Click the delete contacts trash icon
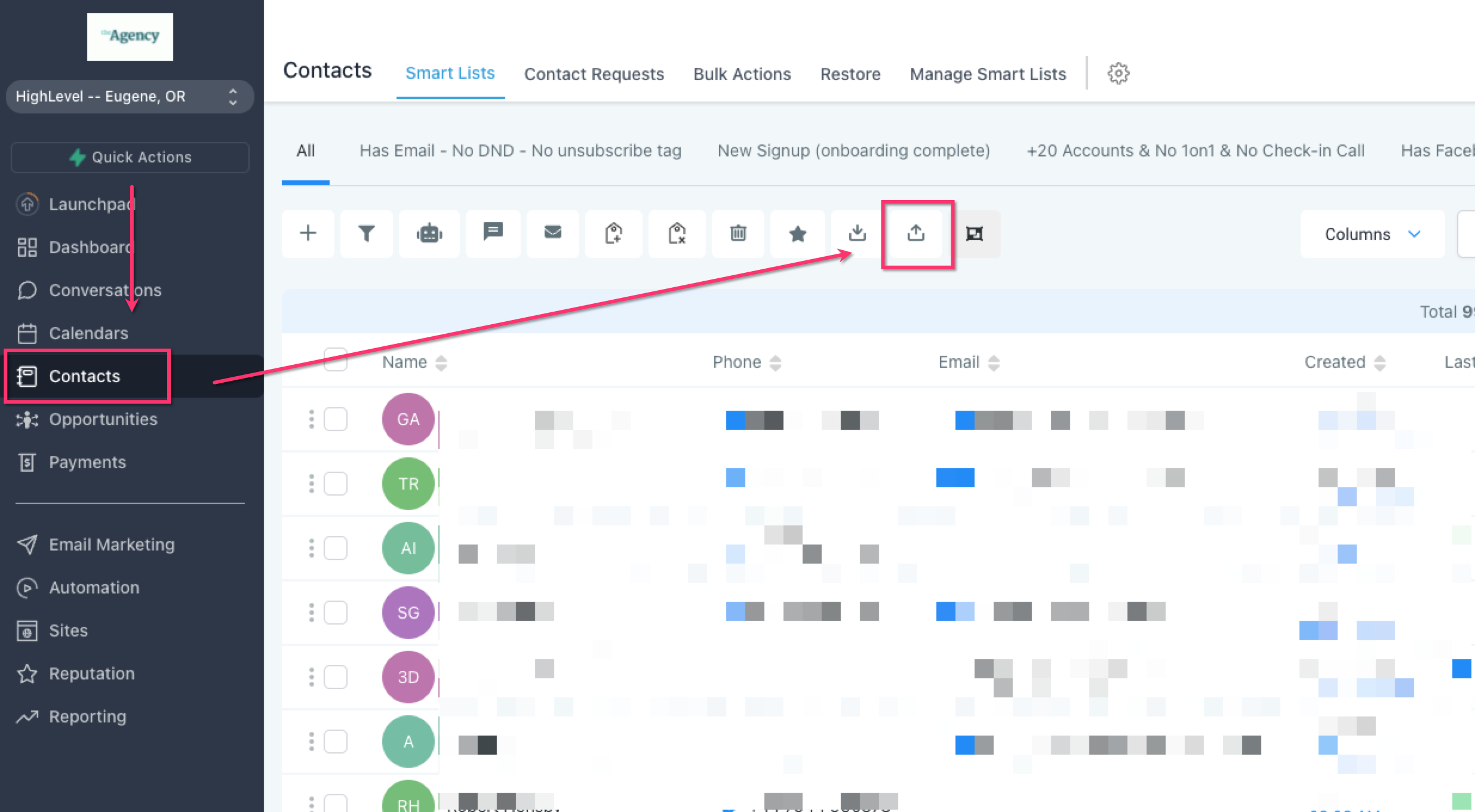The width and height of the screenshot is (1475, 812). click(x=738, y=233)
